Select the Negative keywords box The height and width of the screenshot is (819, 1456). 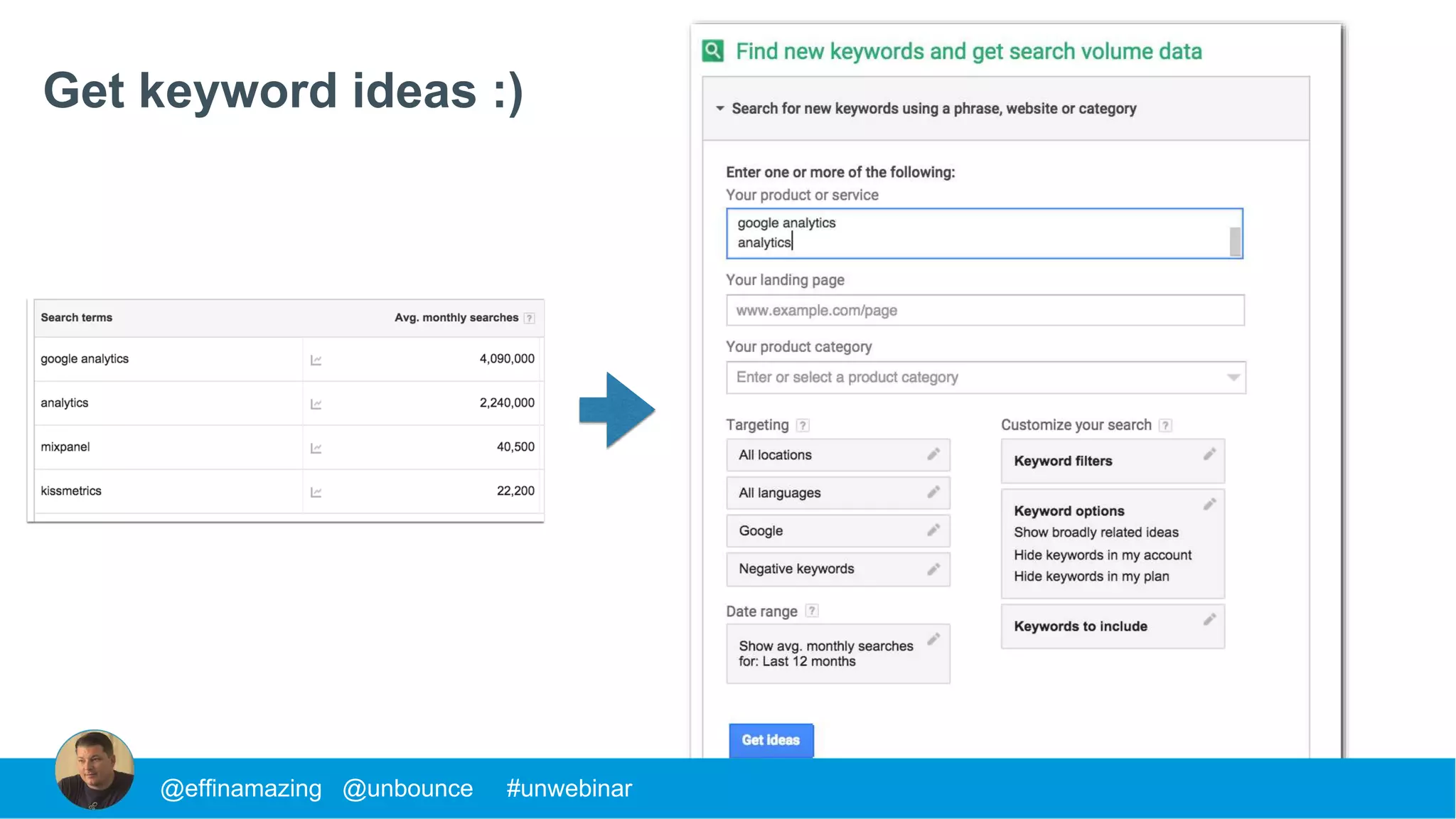coord(838,569)
